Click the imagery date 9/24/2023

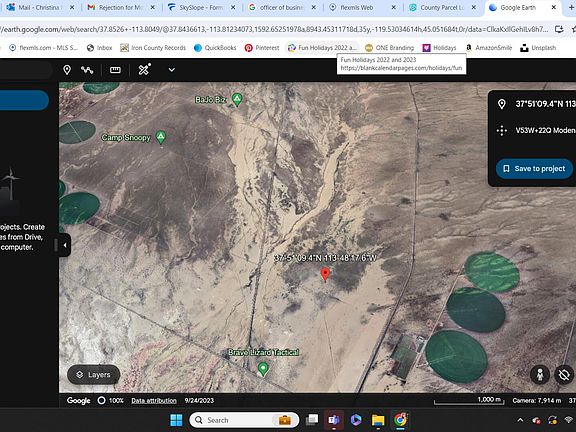click(199, 401)
